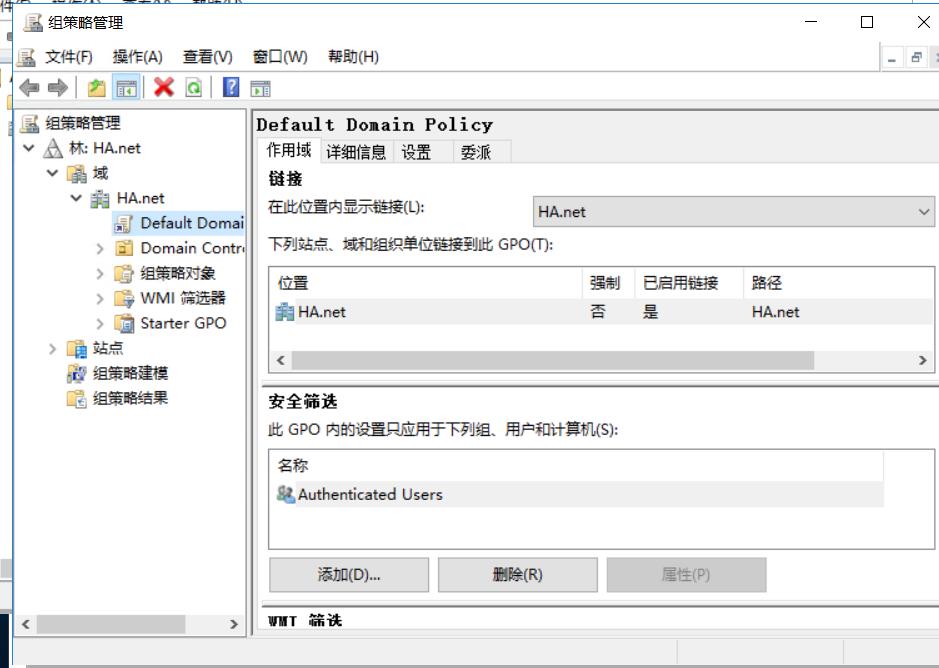
Task: Select Authenticated Users in security filtering list
Action: click(x=370, y=494)
